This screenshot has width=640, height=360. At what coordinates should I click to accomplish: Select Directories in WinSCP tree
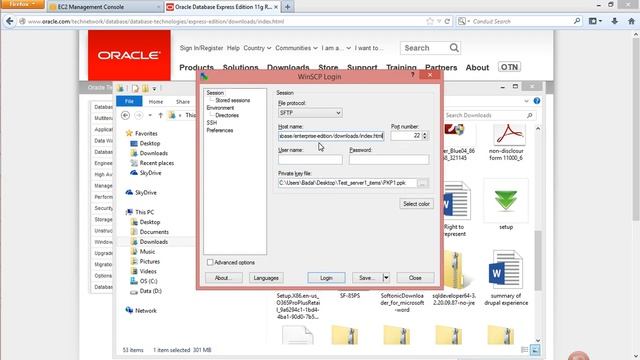coord(227,116)
